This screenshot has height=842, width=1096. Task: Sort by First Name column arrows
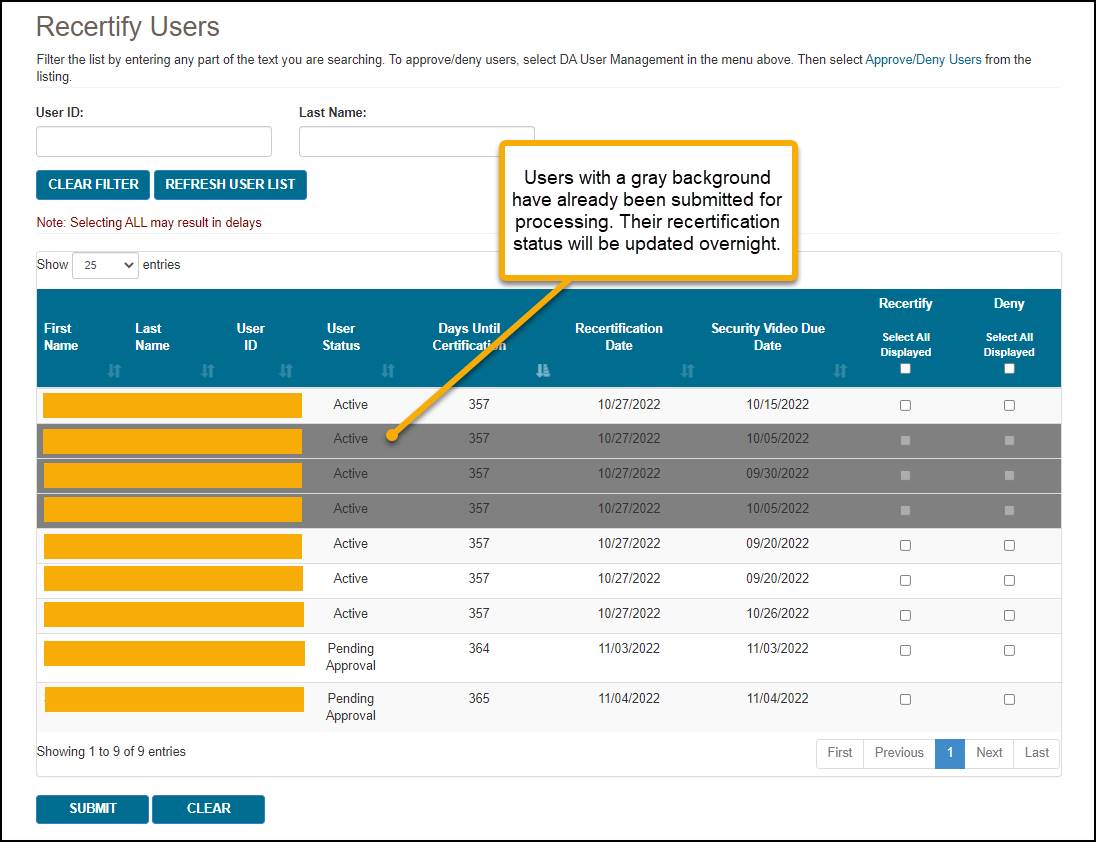tap(114, 371)
